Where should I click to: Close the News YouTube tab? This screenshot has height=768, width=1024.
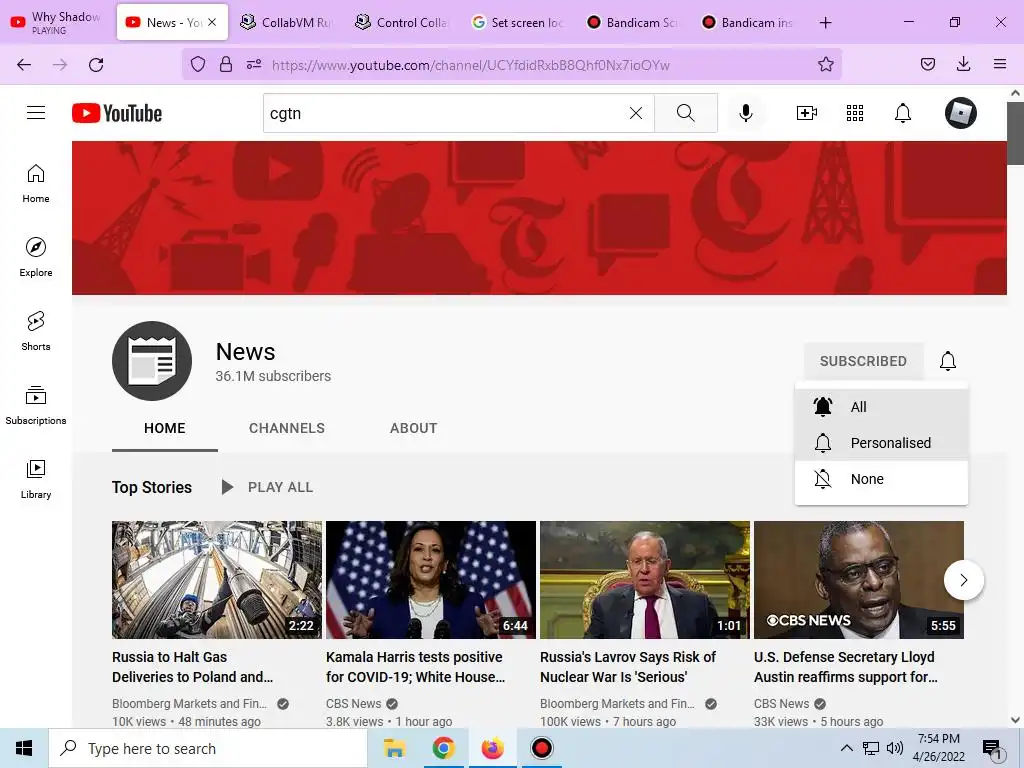pos(212,22)
